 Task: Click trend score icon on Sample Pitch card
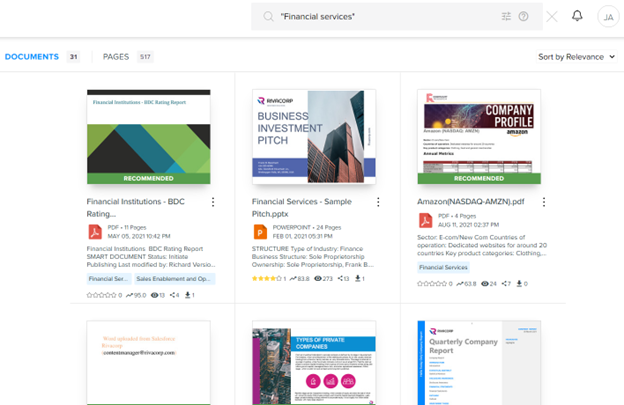pos(293,278)
